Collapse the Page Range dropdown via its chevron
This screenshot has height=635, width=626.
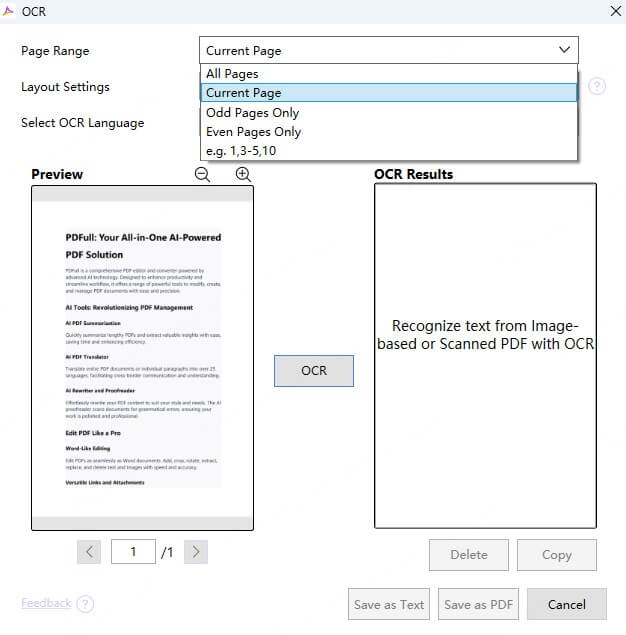click(x=564, y=50)
